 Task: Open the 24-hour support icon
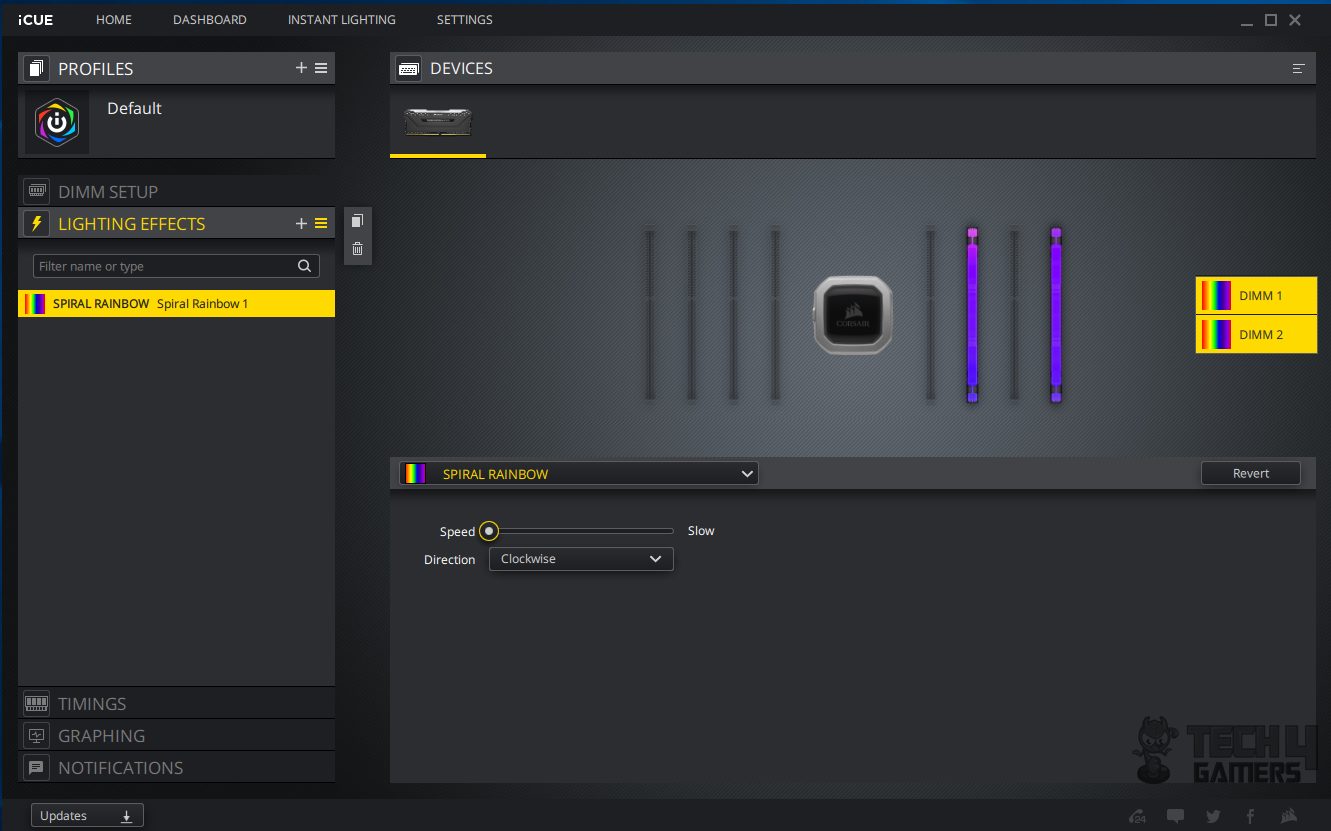[x=1137, y=816]
